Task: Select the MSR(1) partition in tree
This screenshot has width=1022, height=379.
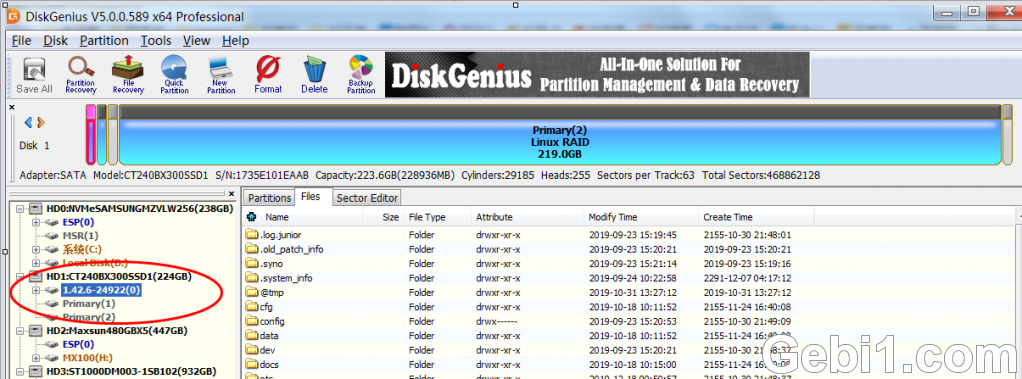Action: pos(81,235)
